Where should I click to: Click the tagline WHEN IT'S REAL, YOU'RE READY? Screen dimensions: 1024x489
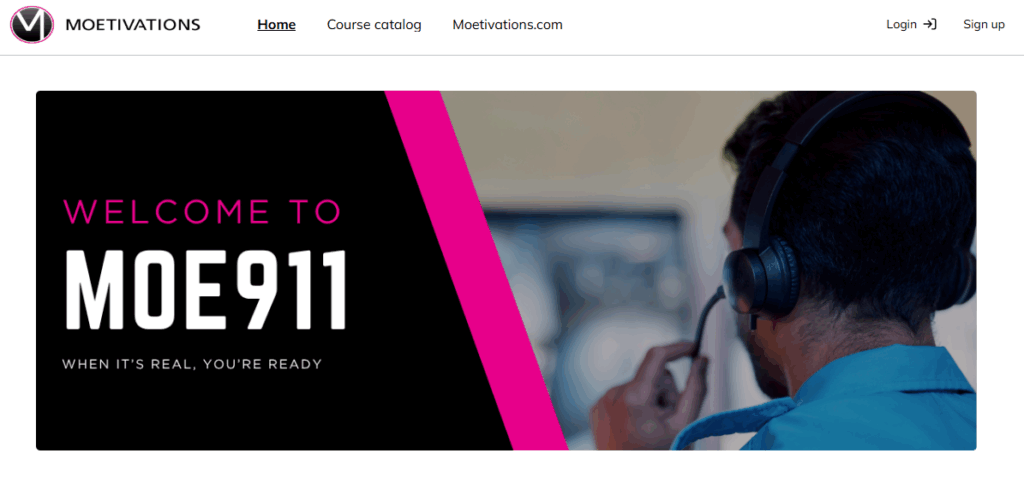192,364
